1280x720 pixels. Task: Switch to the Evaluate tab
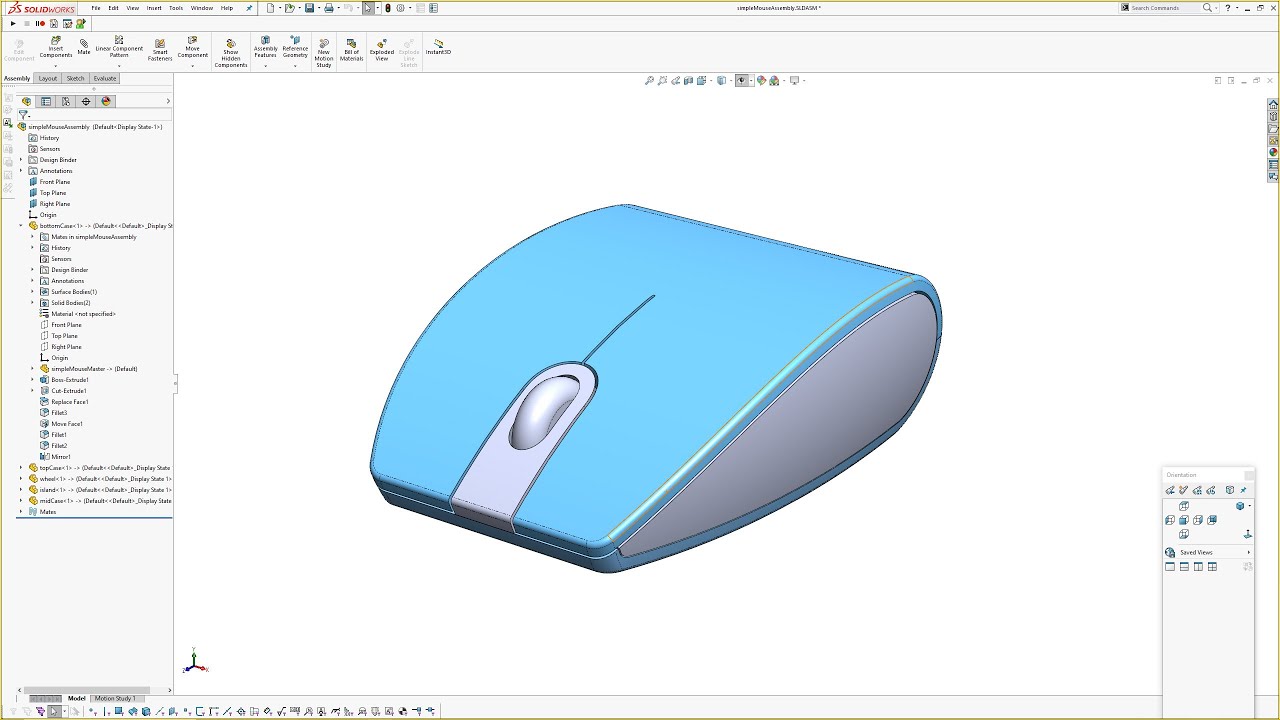tap(105, 78)
